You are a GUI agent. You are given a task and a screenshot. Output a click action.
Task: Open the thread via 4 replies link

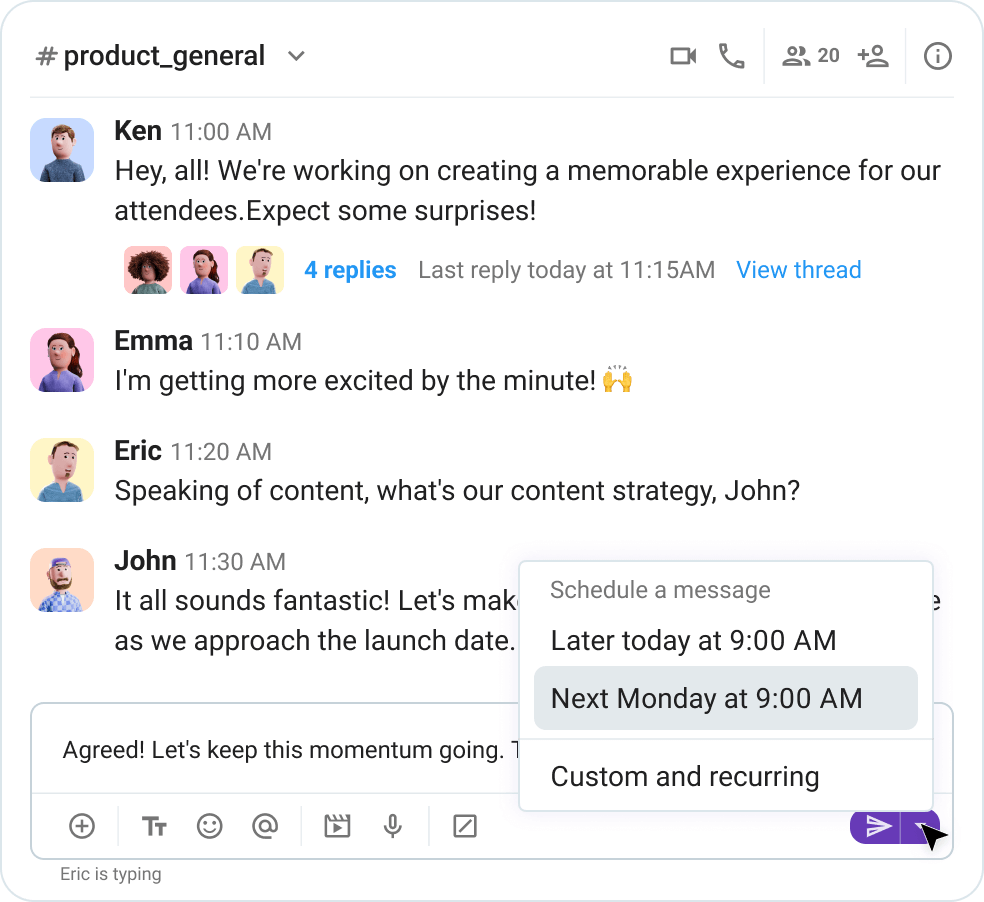(x=350, y=270)
